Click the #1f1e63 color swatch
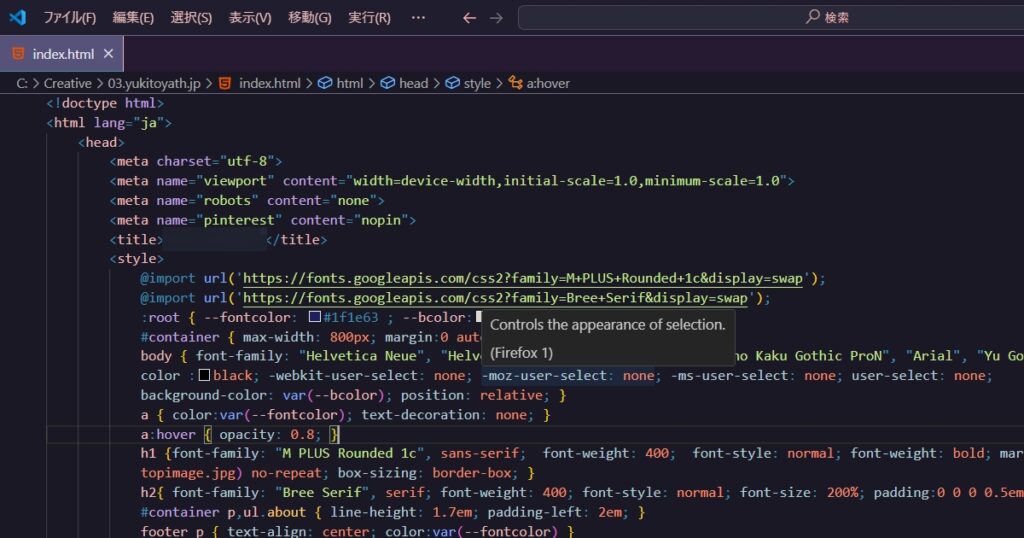 click(315, 317)
